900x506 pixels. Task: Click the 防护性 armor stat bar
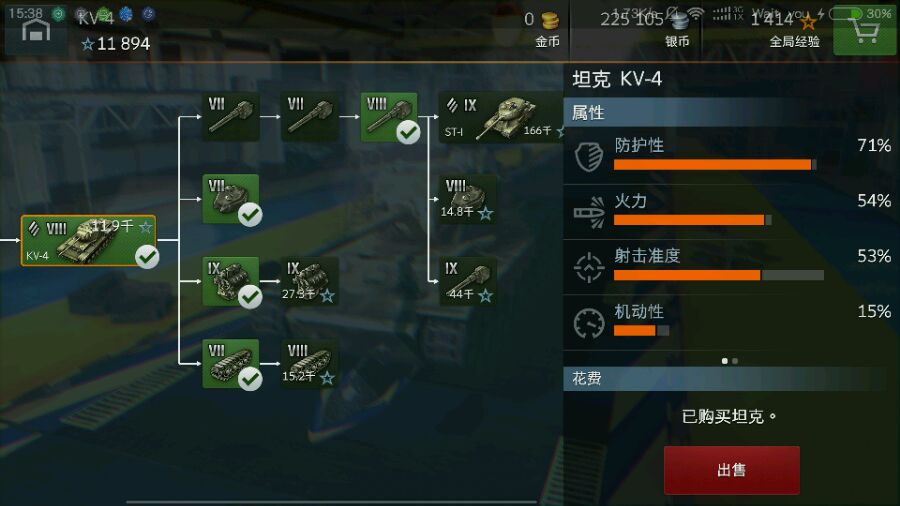[x=715, y=165]
